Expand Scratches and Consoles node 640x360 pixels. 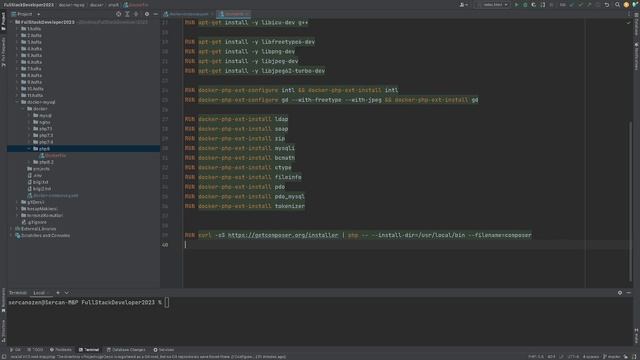[x=11, y=236]
